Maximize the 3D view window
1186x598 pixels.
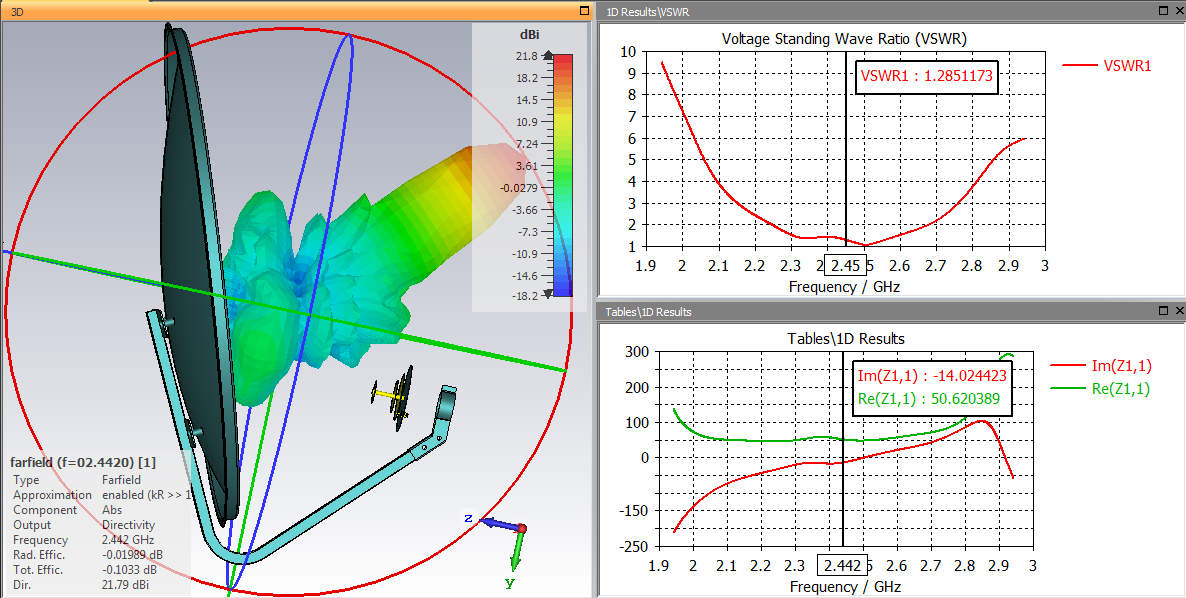583,11
